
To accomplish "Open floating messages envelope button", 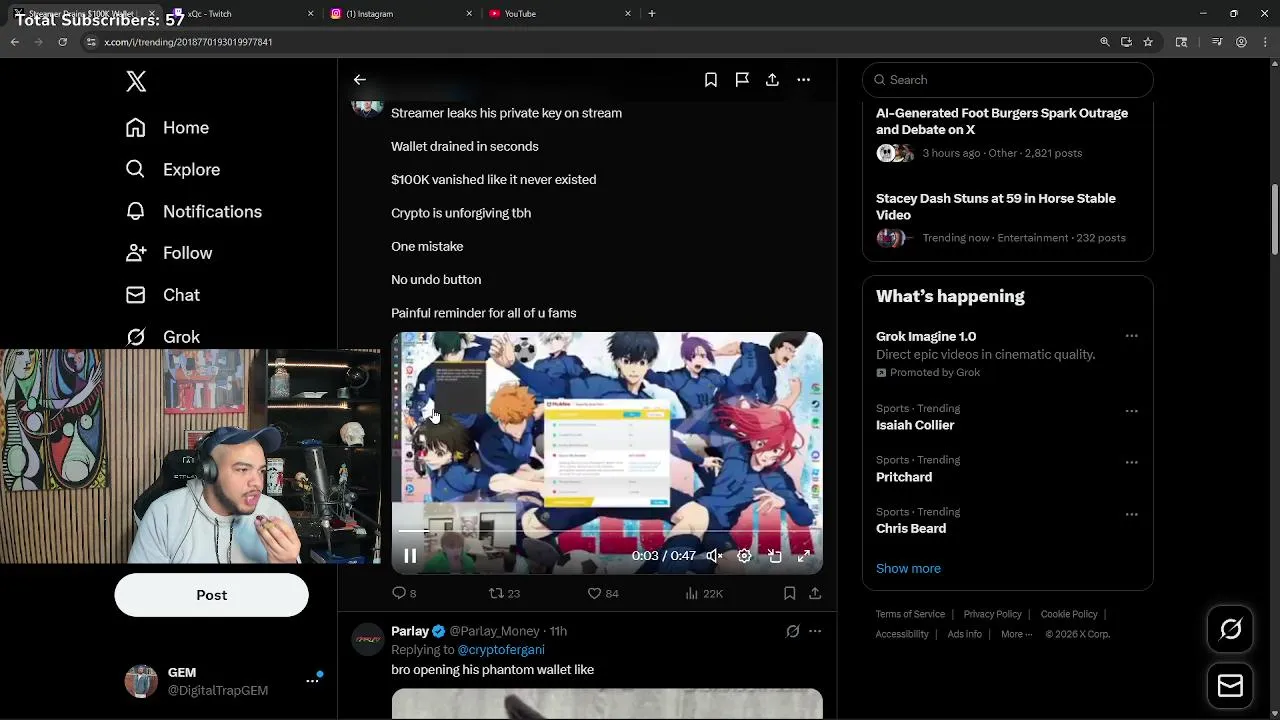I will coord(1231,686).
